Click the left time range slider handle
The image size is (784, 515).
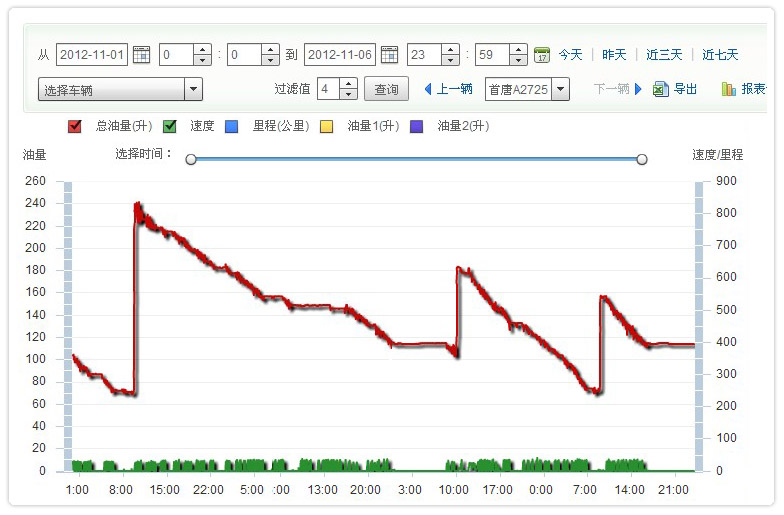(191, 160)
